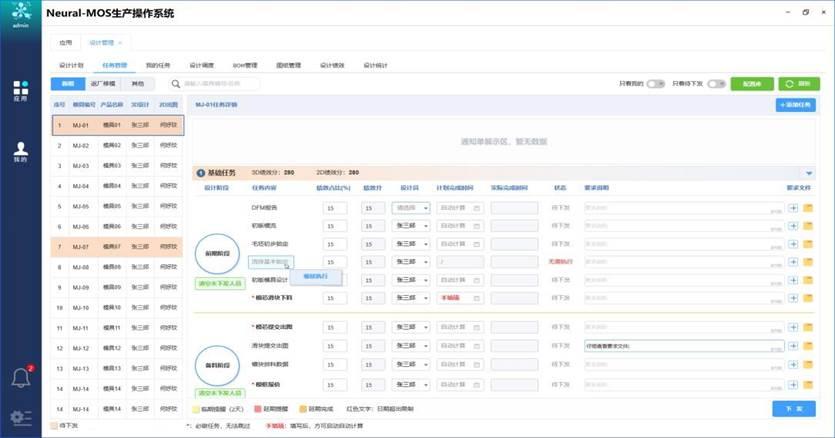Click the plus icon on DFM报告 row

[x=793, y=208]
